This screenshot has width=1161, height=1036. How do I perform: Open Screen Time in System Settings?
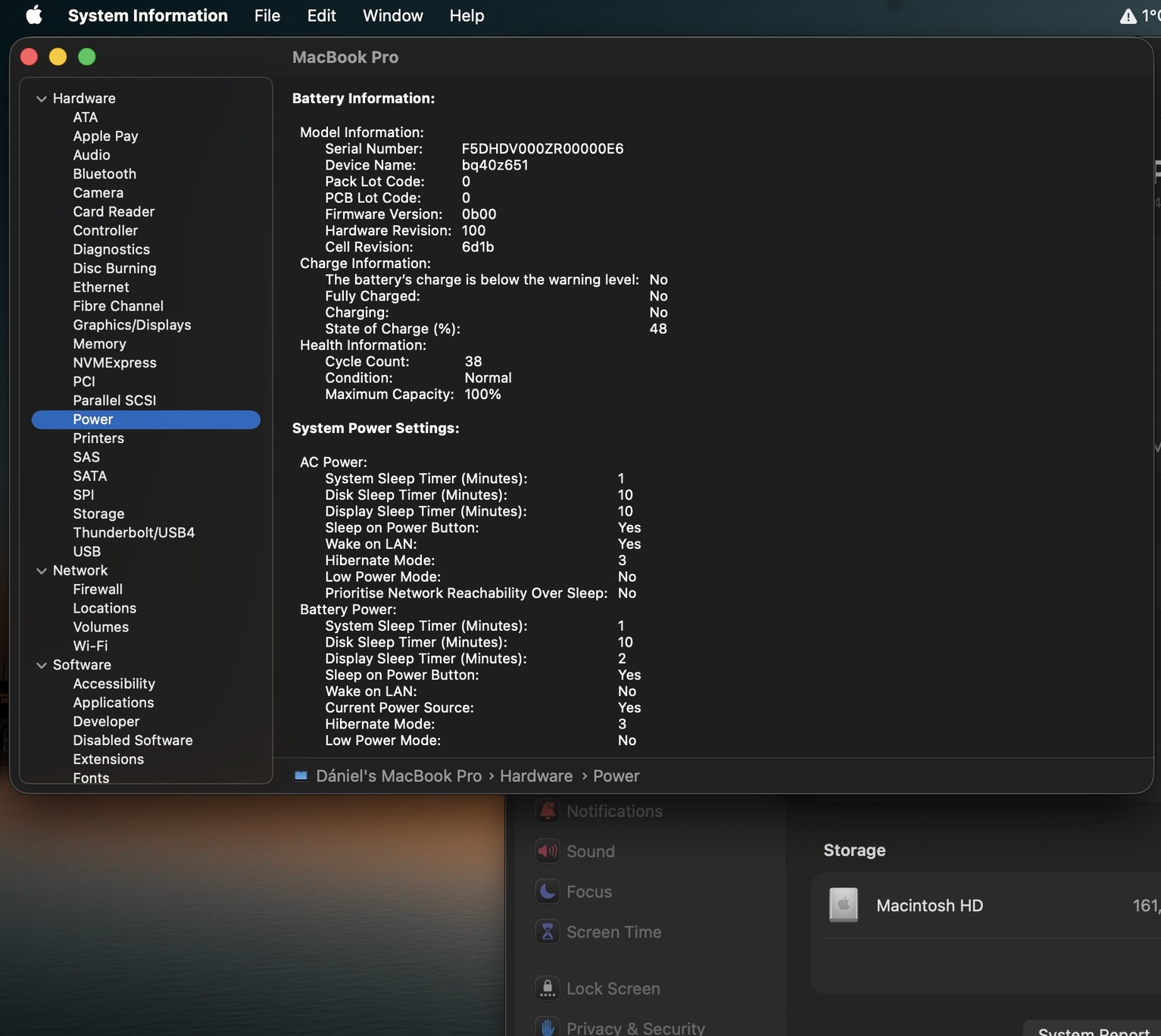614,931
